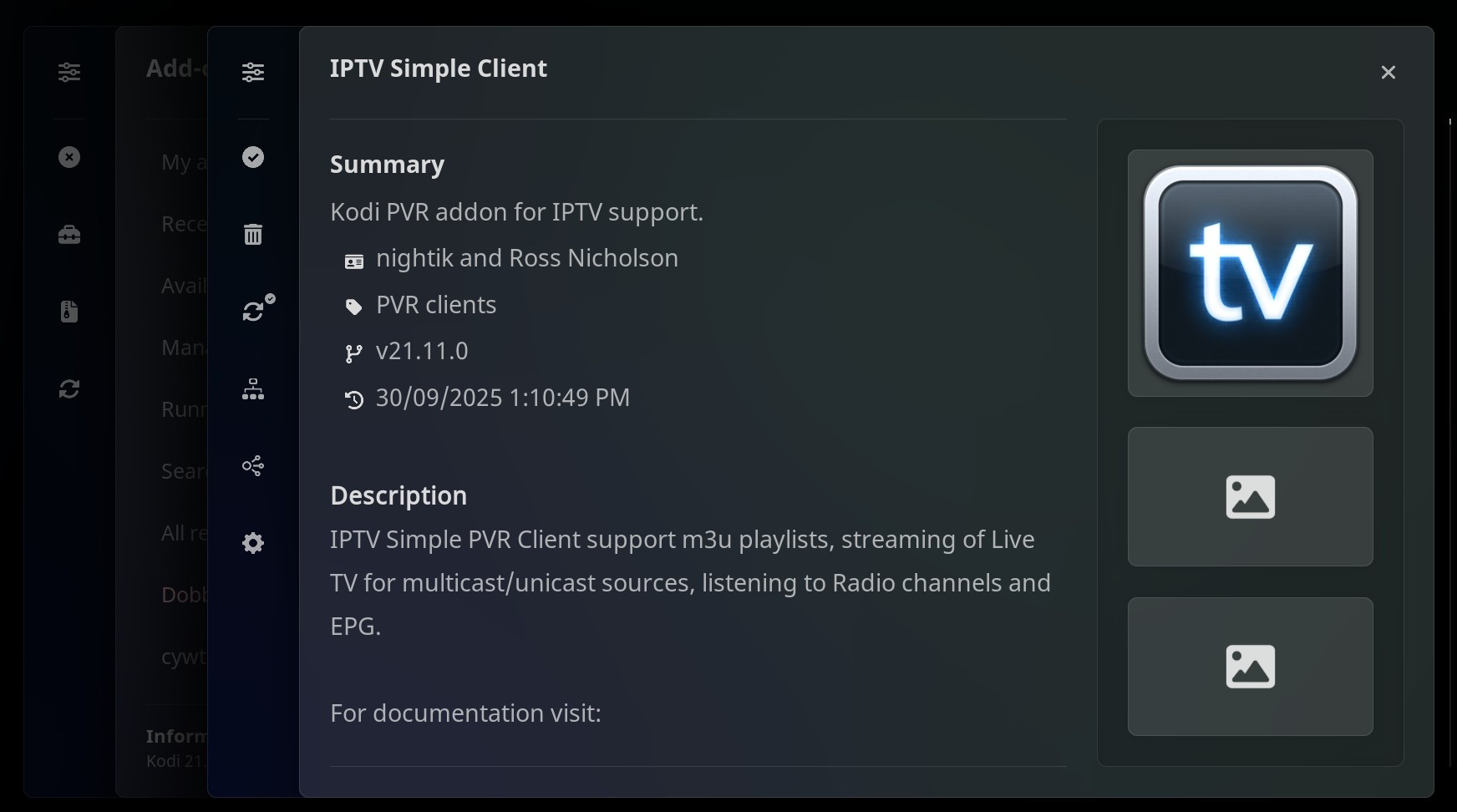The height and width of the screenshot is (812, 1457).
Task: Open add-on settings gear icon
Action: coord(253,543)
